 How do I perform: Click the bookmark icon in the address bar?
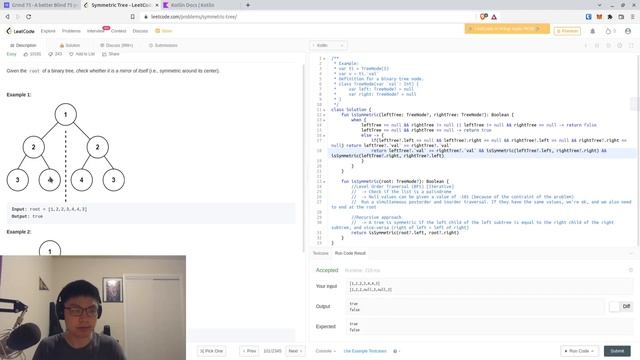tap(133, 17)
